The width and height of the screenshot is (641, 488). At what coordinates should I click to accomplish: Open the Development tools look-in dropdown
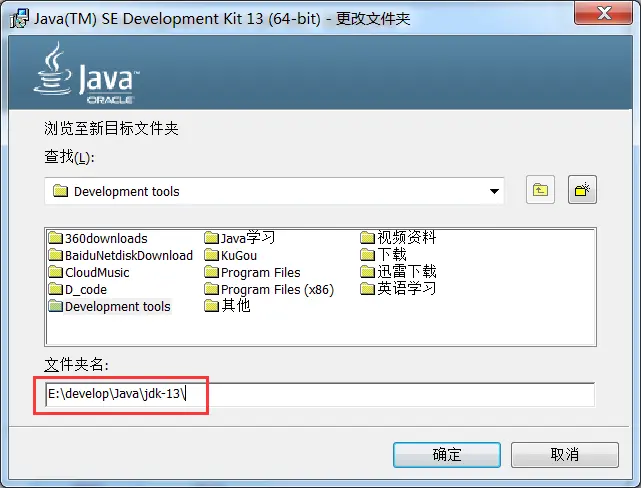coord(274,191)
